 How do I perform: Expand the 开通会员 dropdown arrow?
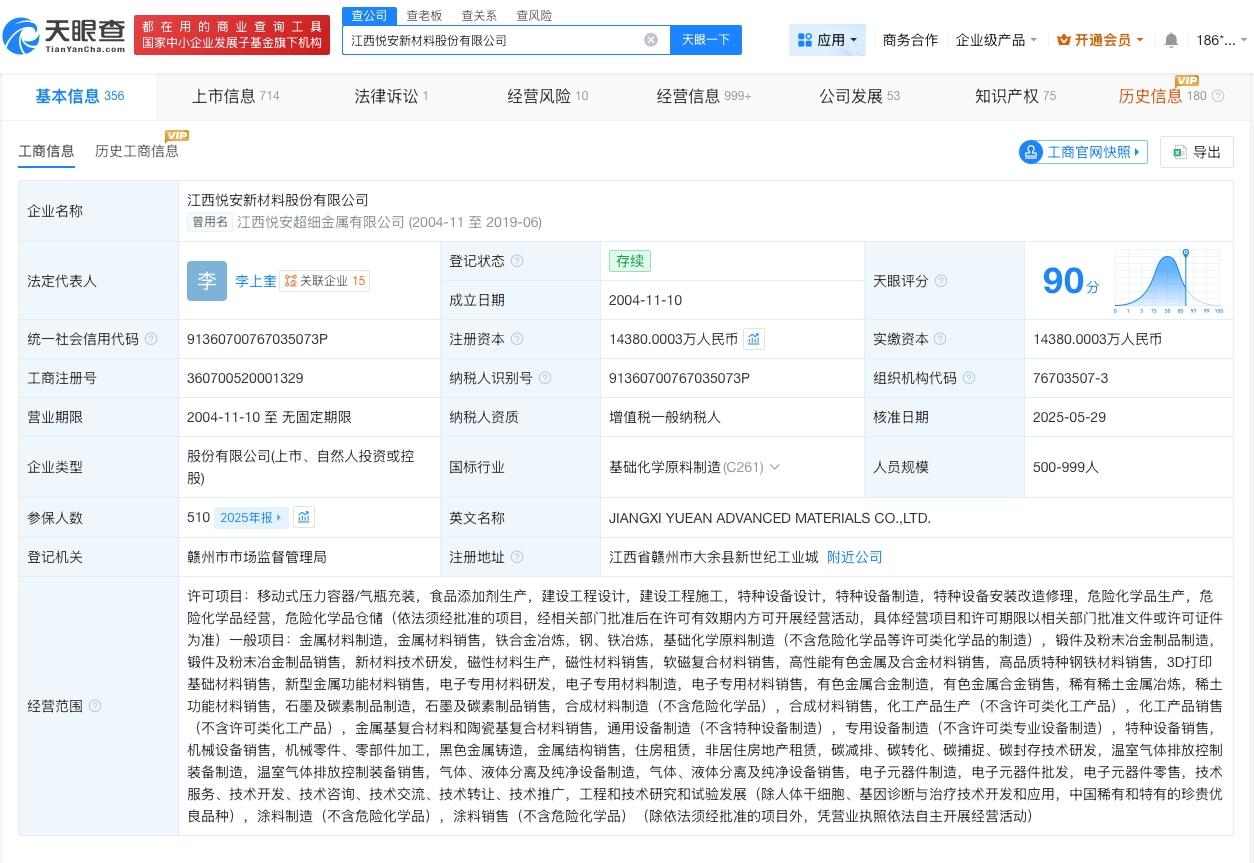1140,40
